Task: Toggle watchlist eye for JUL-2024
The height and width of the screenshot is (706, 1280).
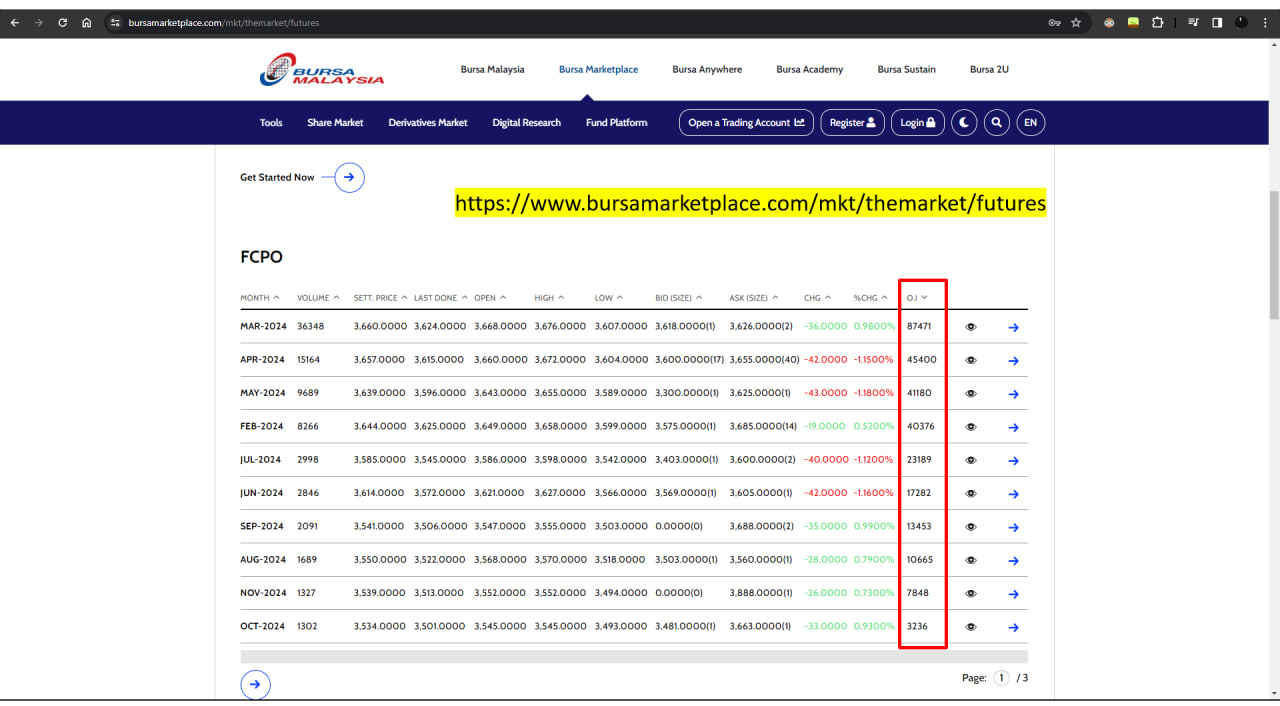Action: click(970, 460)
